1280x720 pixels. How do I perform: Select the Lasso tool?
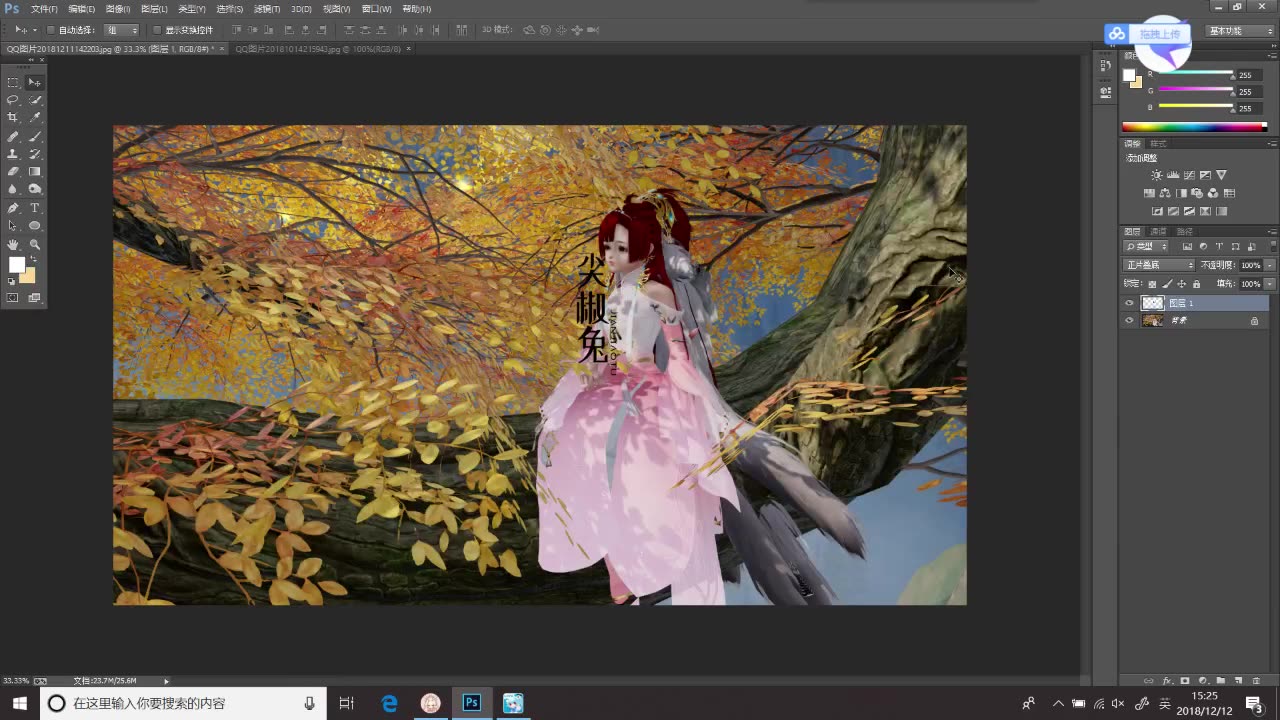click(x=13, y=100)
